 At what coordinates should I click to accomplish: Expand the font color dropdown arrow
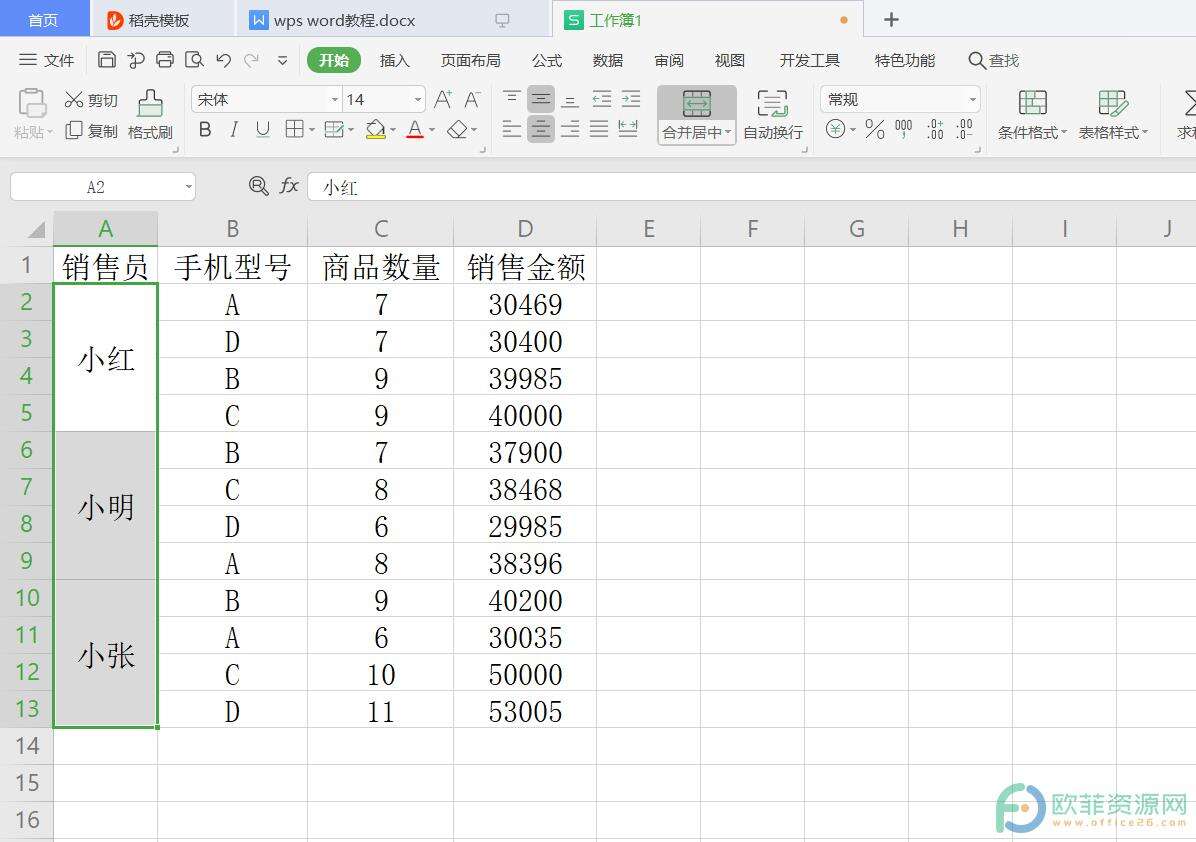pyautogui.click(x=432, y=130)
